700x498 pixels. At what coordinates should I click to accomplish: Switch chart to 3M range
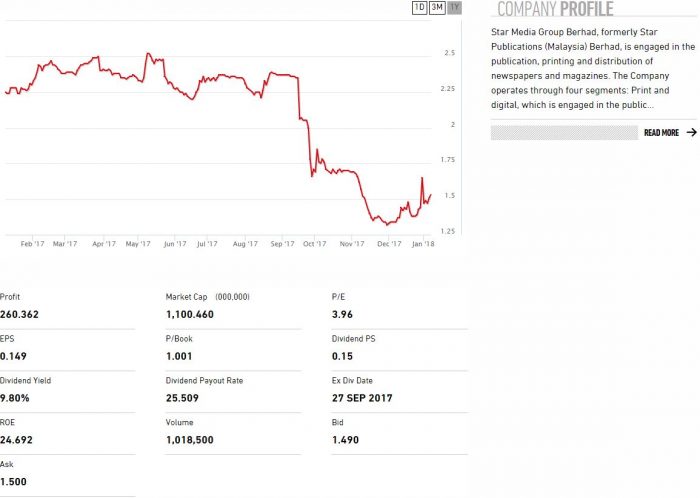(x=437, y=8)
